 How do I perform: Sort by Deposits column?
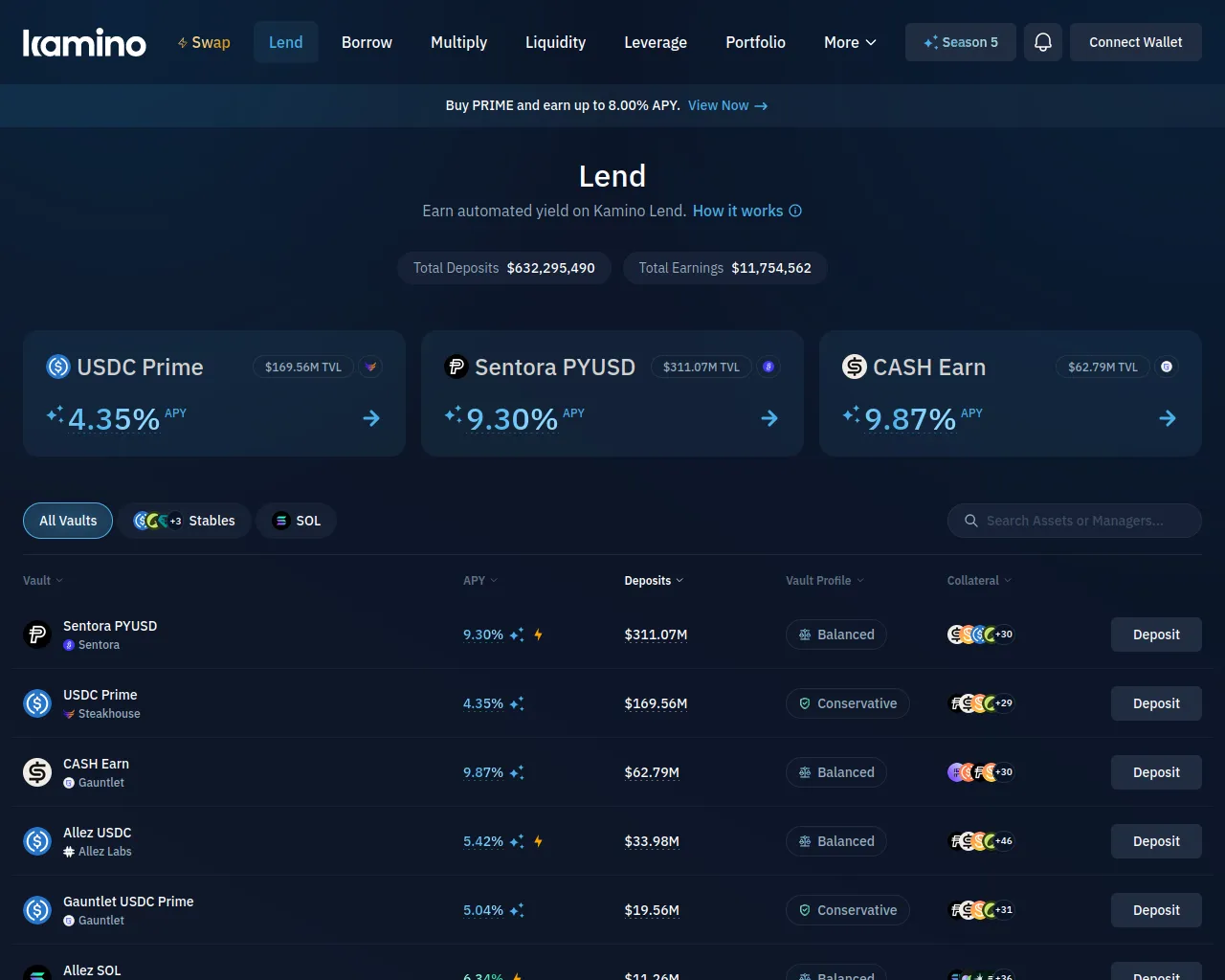coord(654,581)
